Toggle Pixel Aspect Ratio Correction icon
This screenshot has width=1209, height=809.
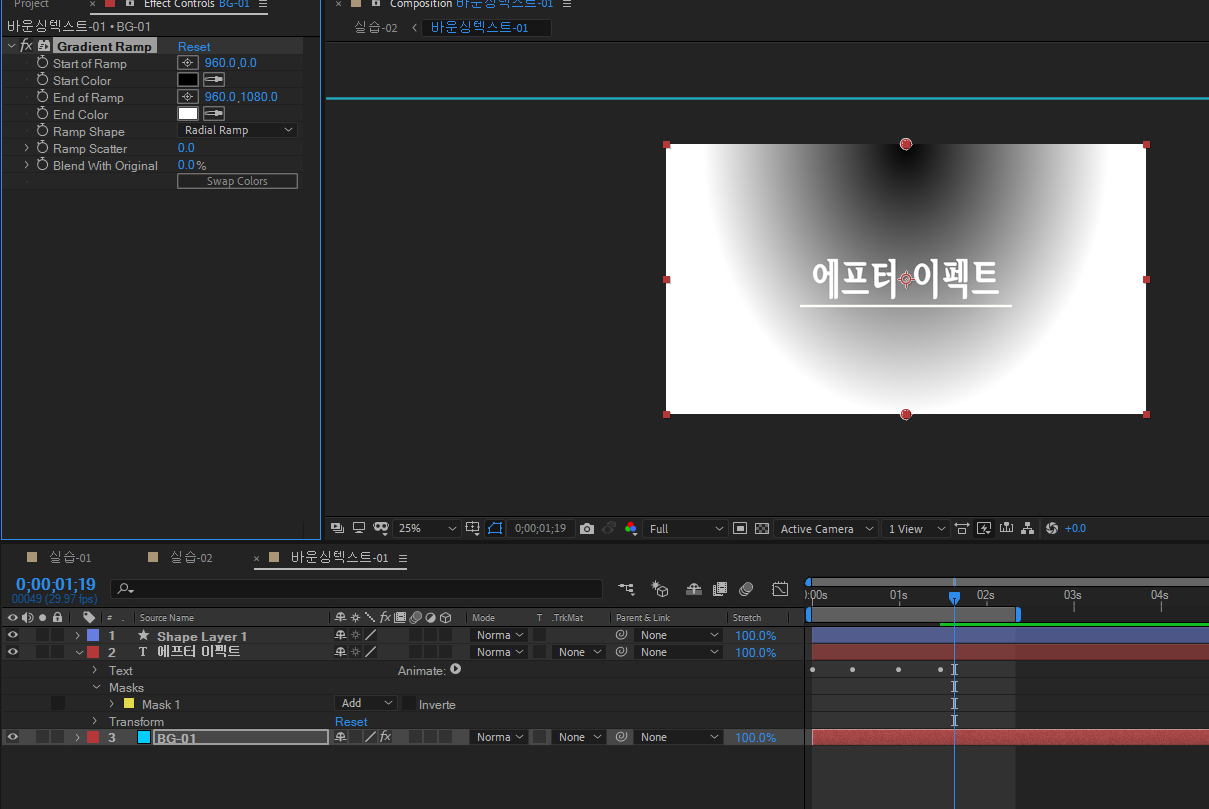click(962, 528)
